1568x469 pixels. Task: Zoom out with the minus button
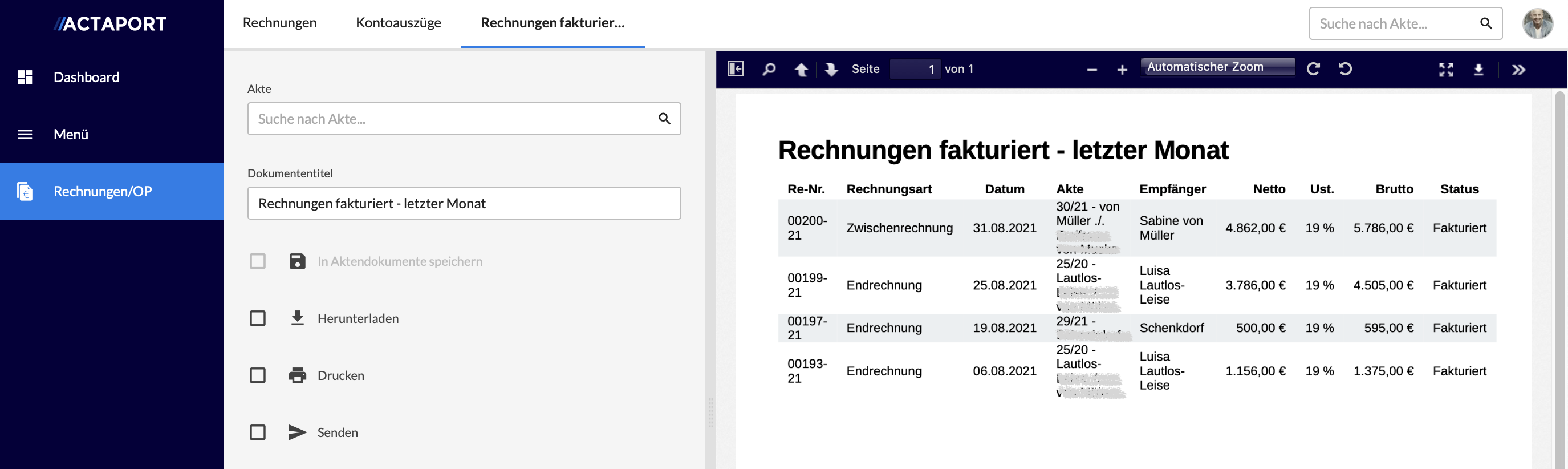[1092, 70]
